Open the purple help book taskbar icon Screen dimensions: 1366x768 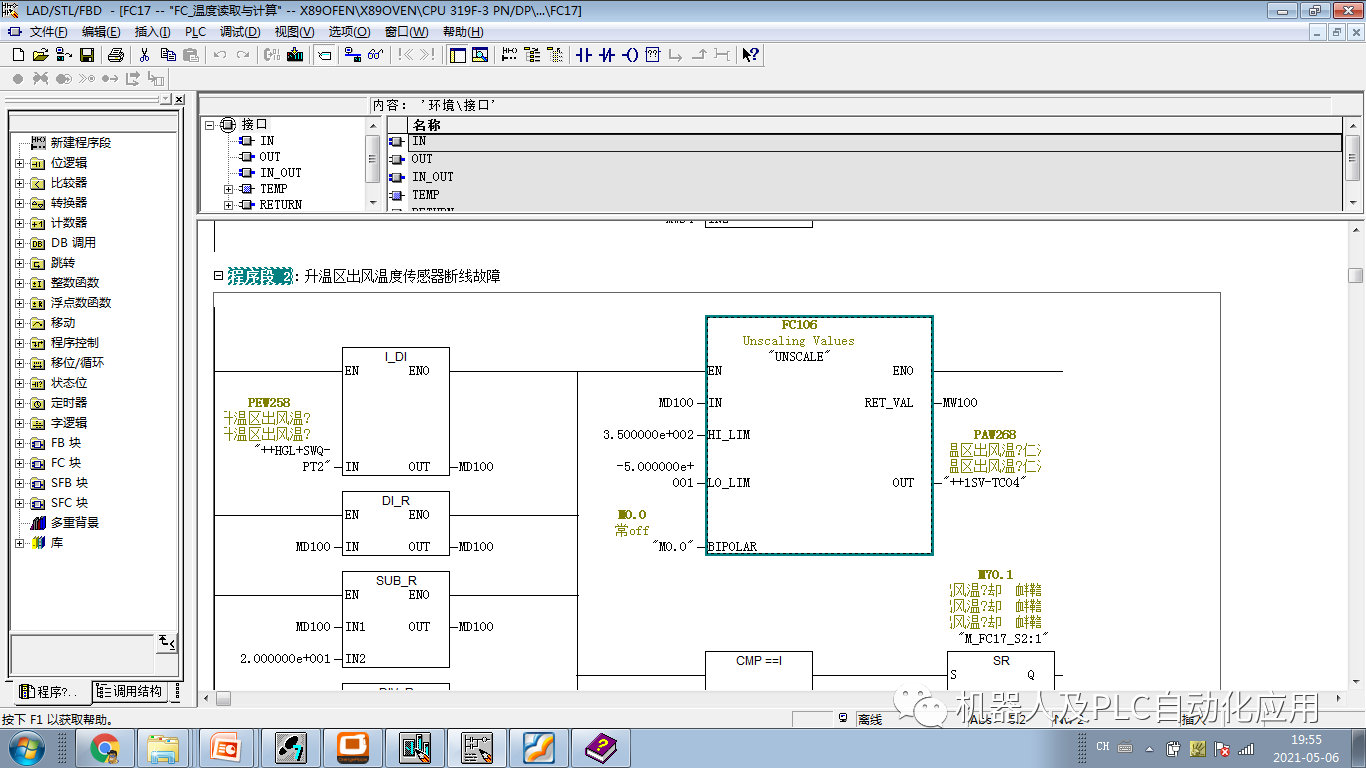[x=602, y=747]
